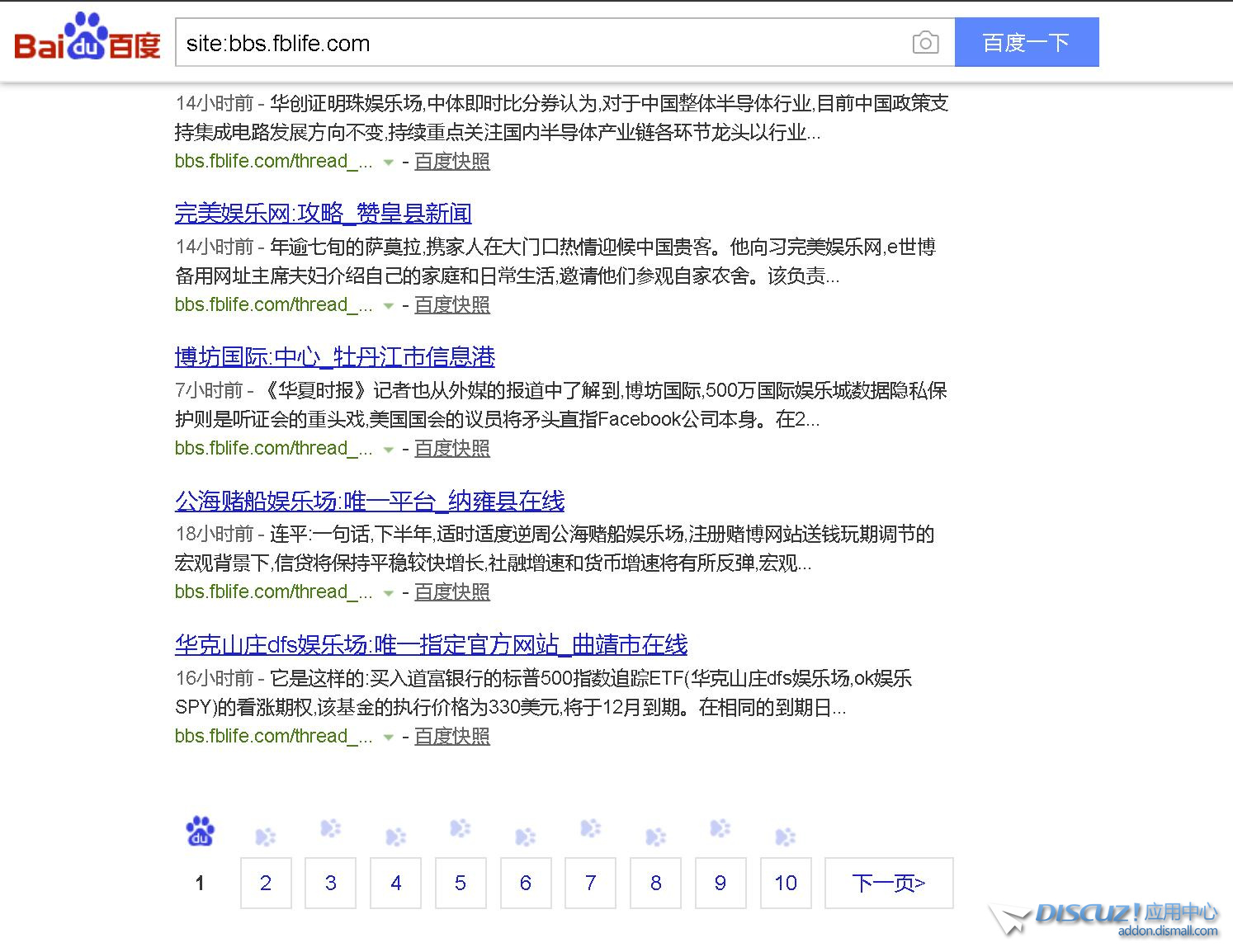Image resolution: width=1233 pixels, height=952 pixels.
Task: Click the 百度一下 search button
Action: (1027, 42)
